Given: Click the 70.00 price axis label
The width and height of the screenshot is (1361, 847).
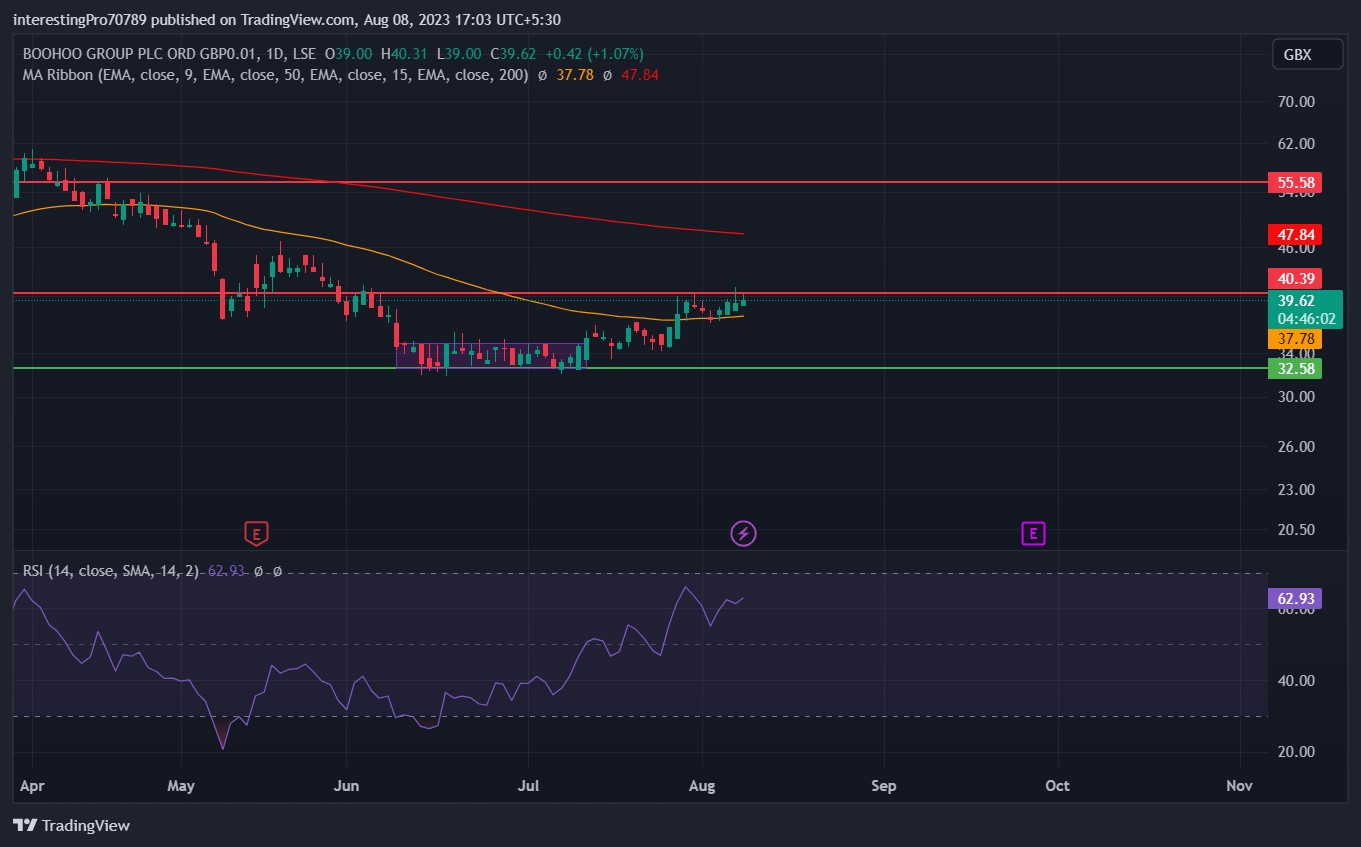Looking at the screenshot, I should pos(1294,102).
